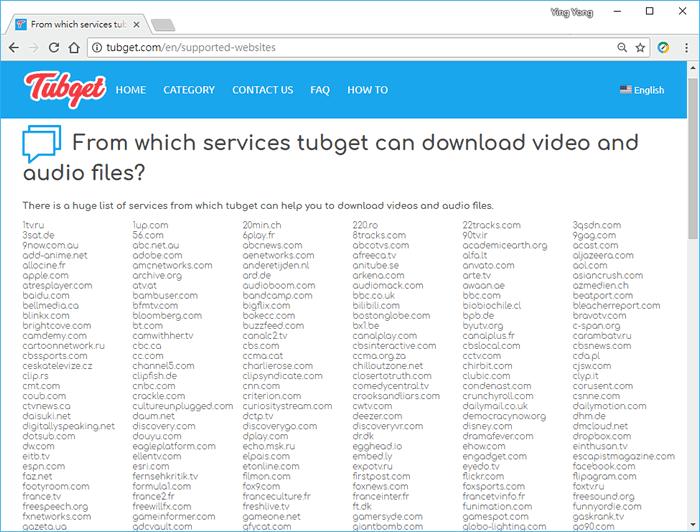This screenshot has height=532, width=700.
Task: Click the browser back arrow
Action: click(x=14, y=47)
